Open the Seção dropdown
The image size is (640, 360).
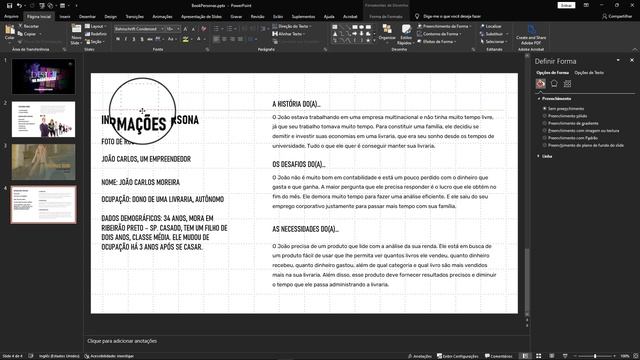coord(95,42)
